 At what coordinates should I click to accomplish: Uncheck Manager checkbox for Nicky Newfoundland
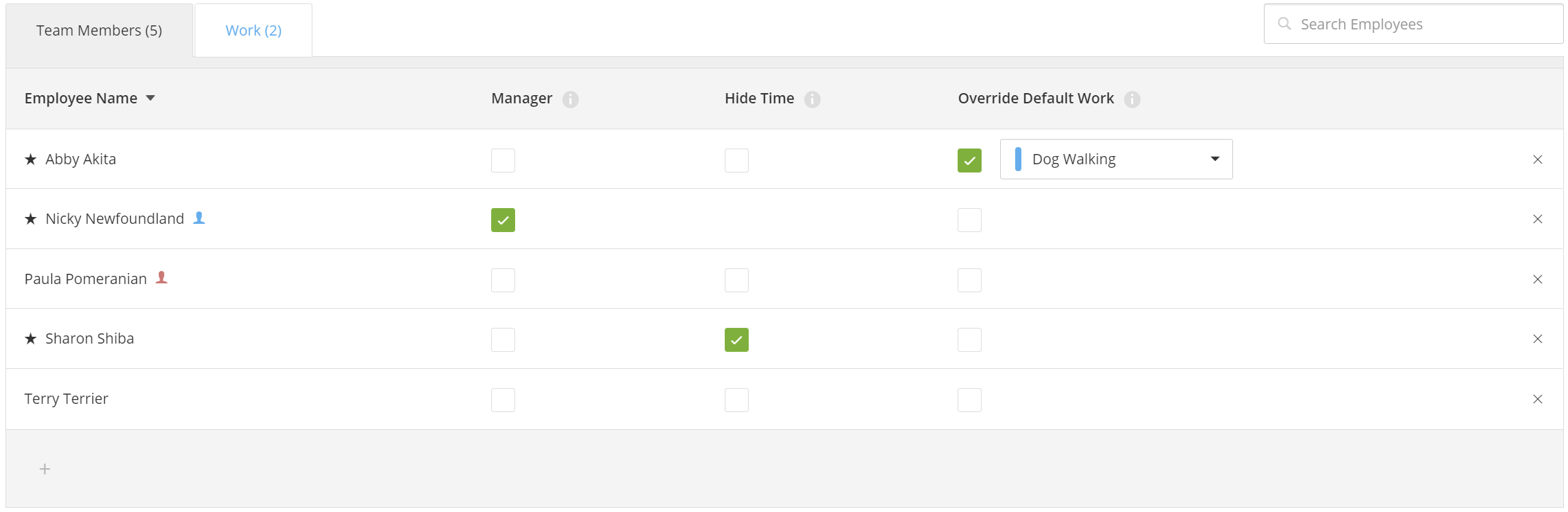point(503,220)
